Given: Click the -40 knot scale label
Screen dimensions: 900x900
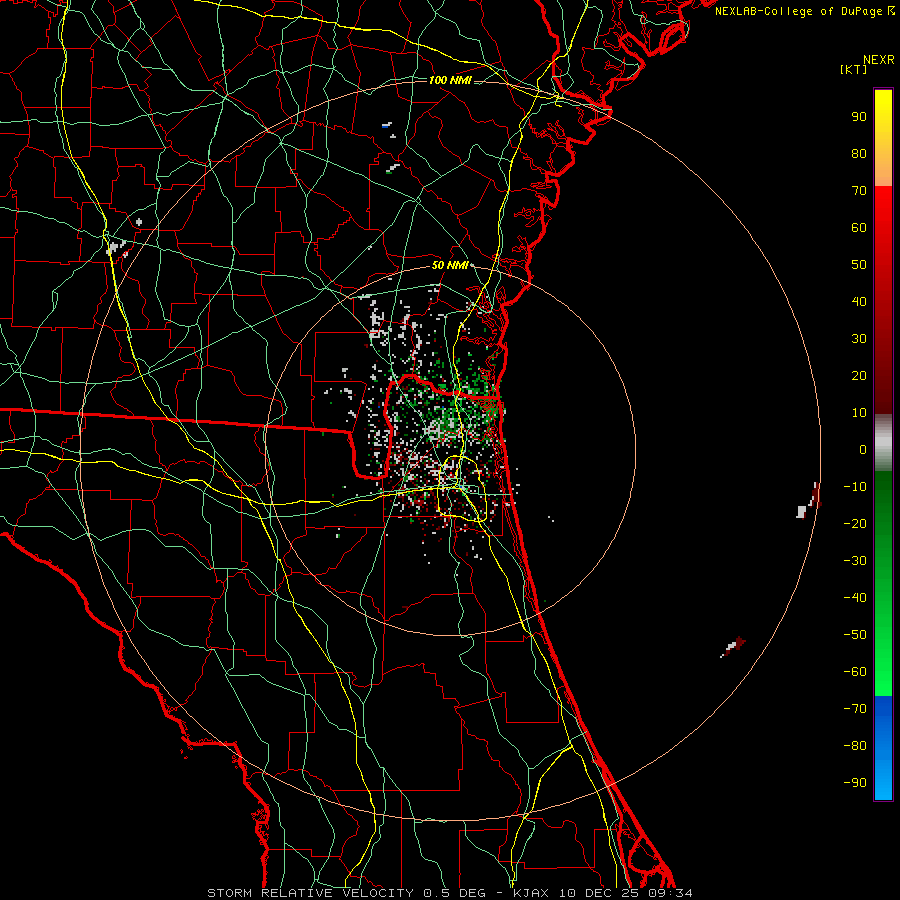Looking at the screenshot, I should click(855, 598).
